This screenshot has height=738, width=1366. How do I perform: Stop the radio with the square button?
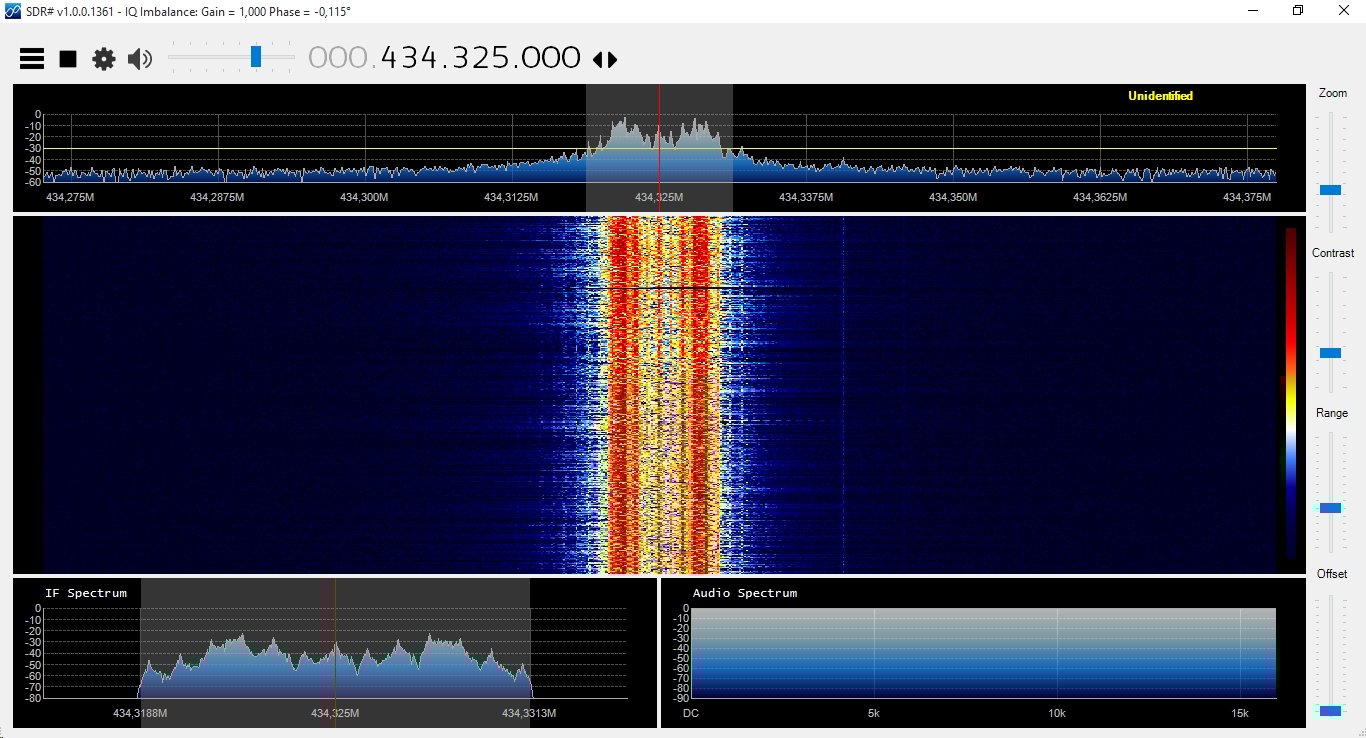68,59
